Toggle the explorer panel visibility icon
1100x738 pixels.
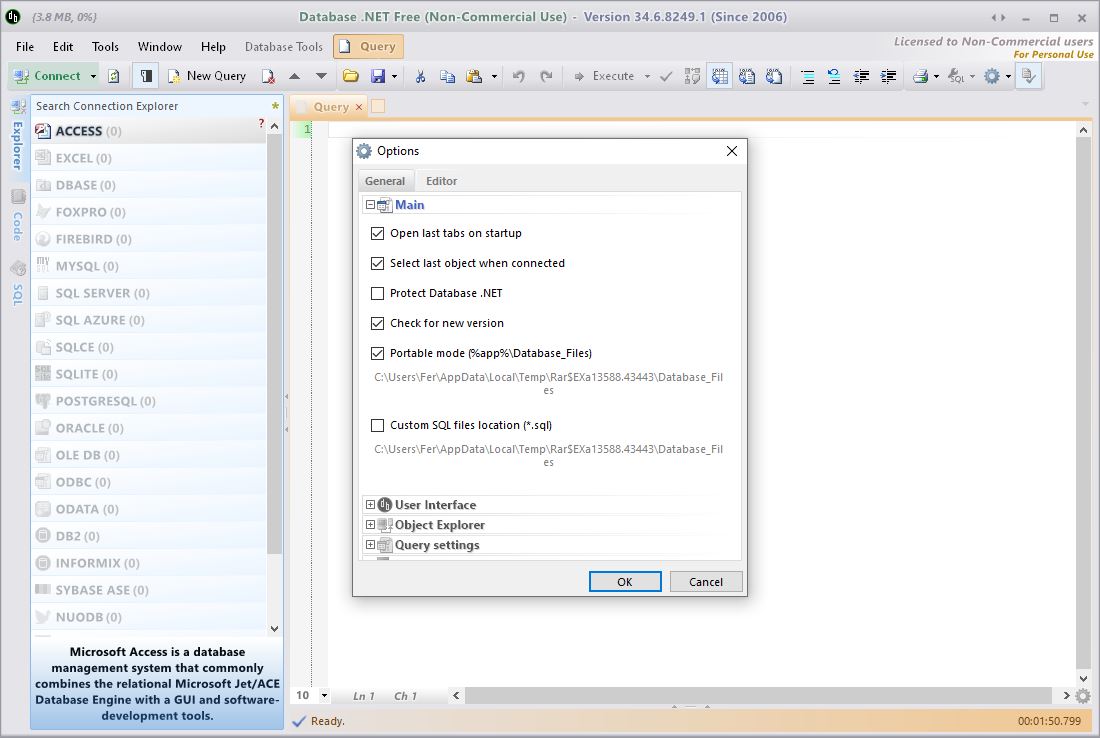point(146,76)
